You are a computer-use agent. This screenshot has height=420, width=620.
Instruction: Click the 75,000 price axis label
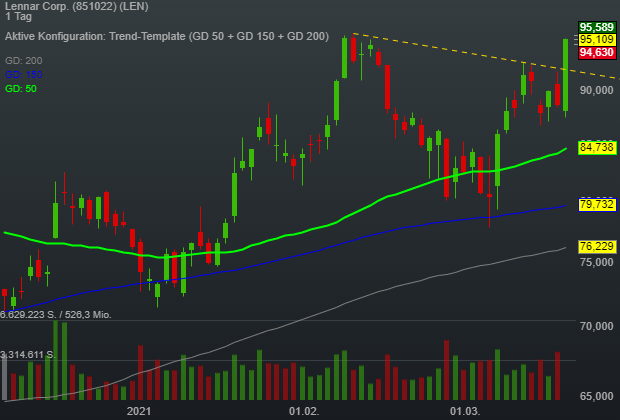tap(597, 262)
